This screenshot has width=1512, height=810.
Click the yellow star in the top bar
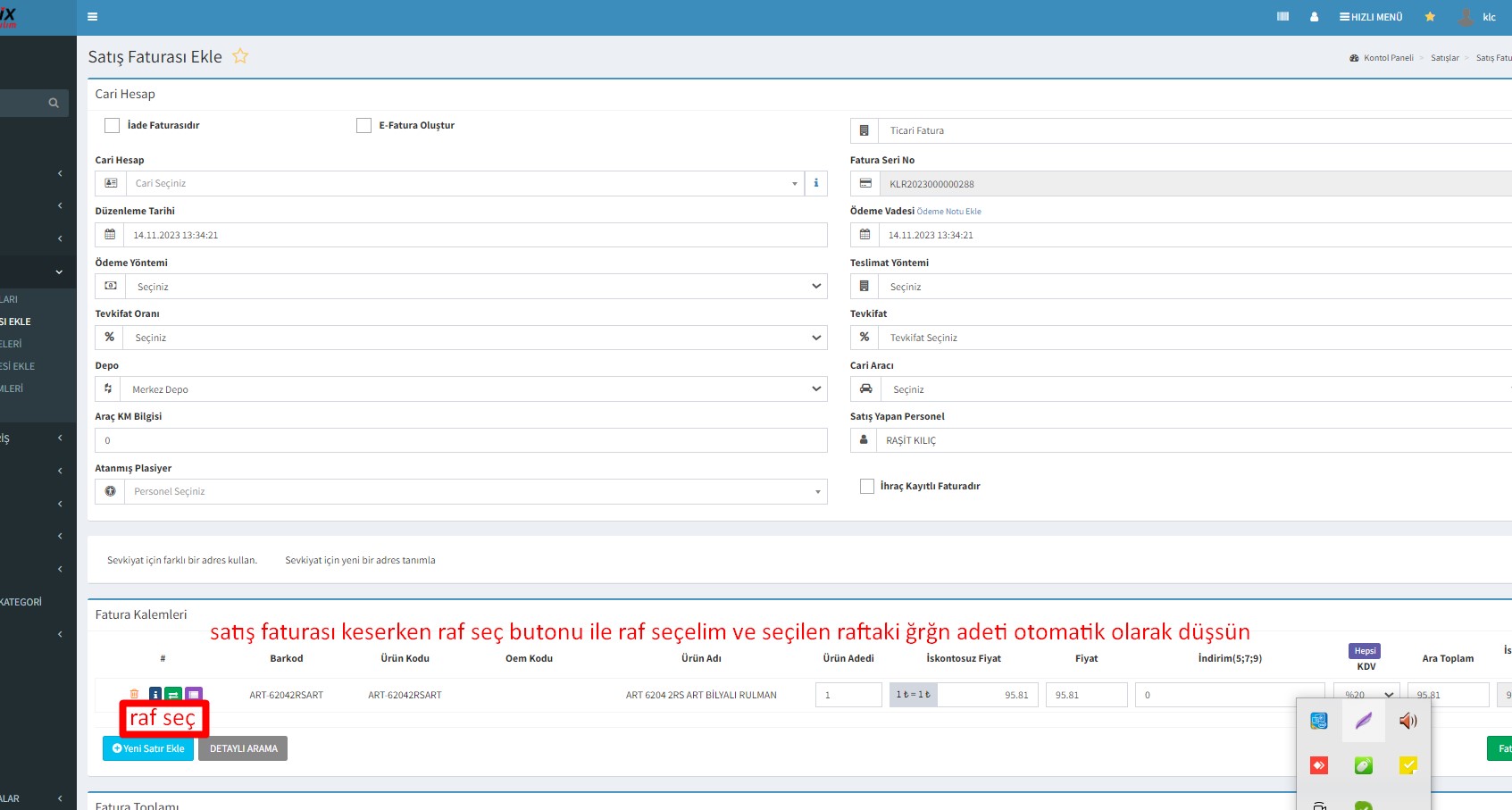(1430, 17)
